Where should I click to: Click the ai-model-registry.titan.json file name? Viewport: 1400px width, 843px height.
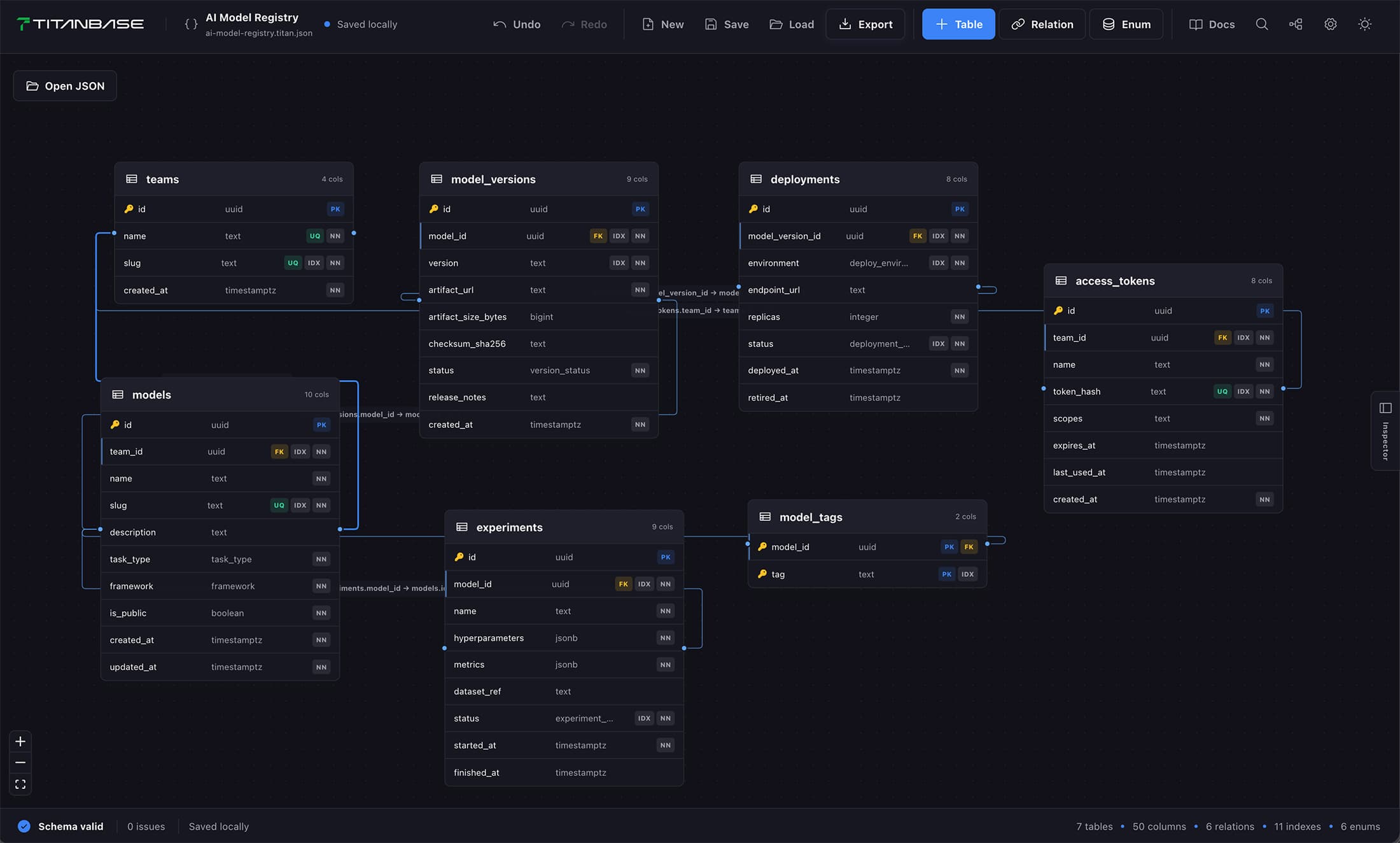[259, 33]
